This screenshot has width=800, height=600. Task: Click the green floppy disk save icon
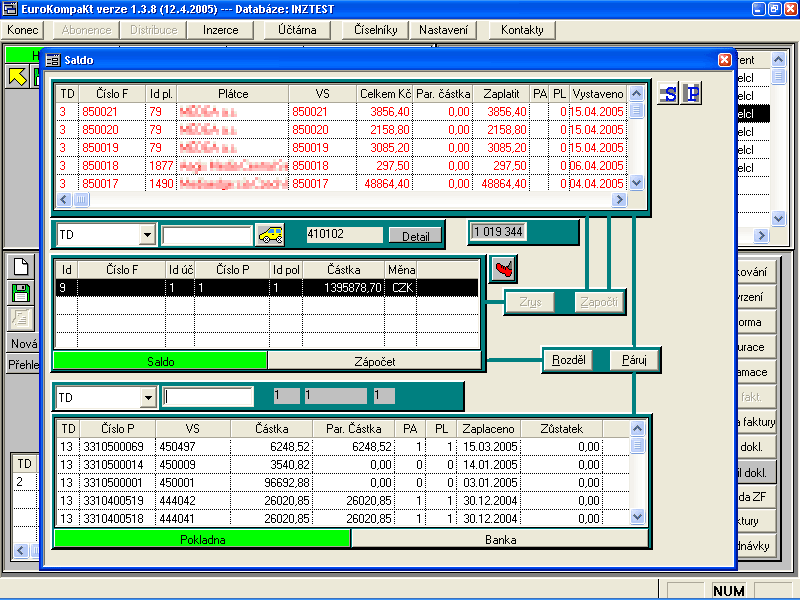coord(20,293)
